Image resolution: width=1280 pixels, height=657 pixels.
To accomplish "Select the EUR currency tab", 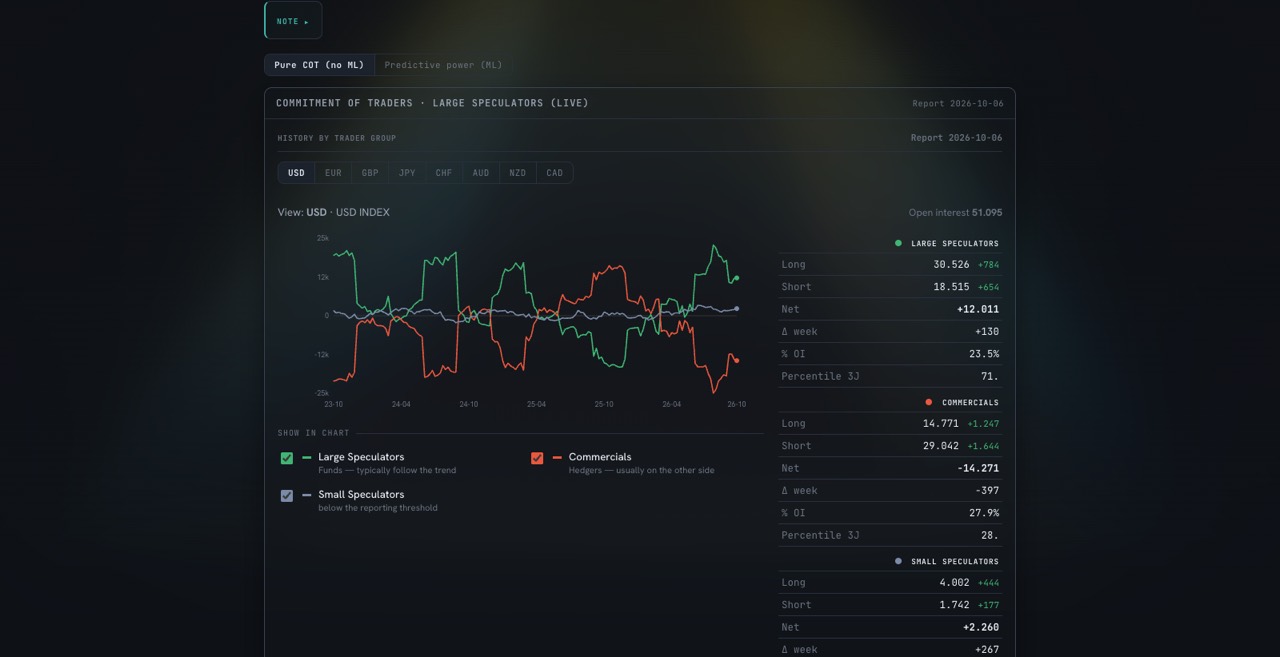I will tap(333, 173).
